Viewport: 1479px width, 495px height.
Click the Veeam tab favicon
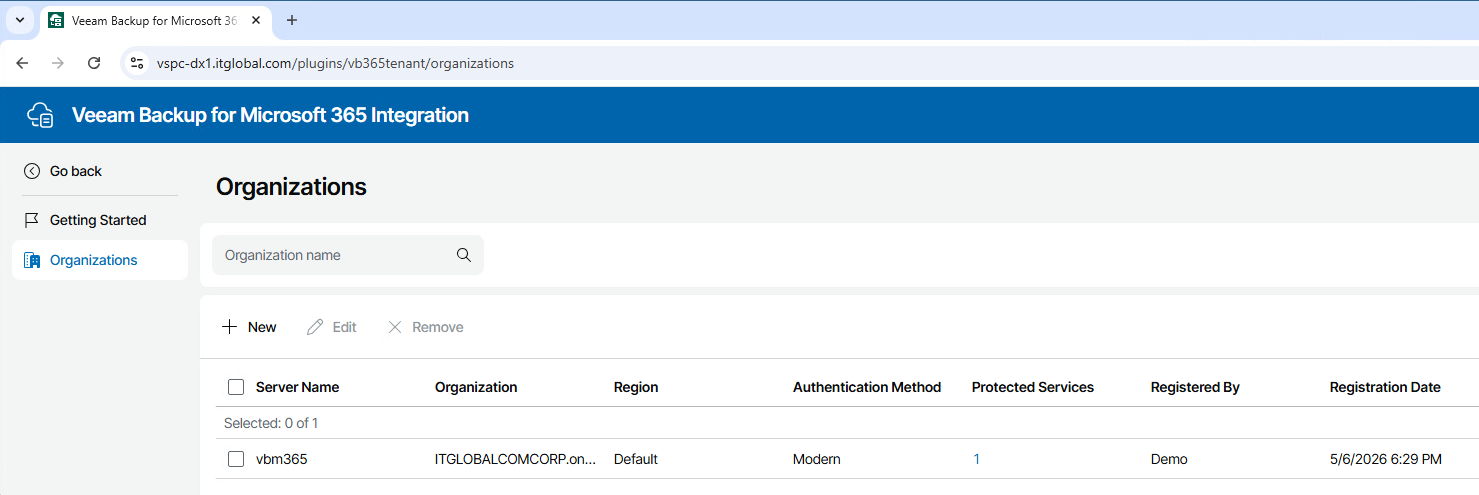[x=56, y=21]
